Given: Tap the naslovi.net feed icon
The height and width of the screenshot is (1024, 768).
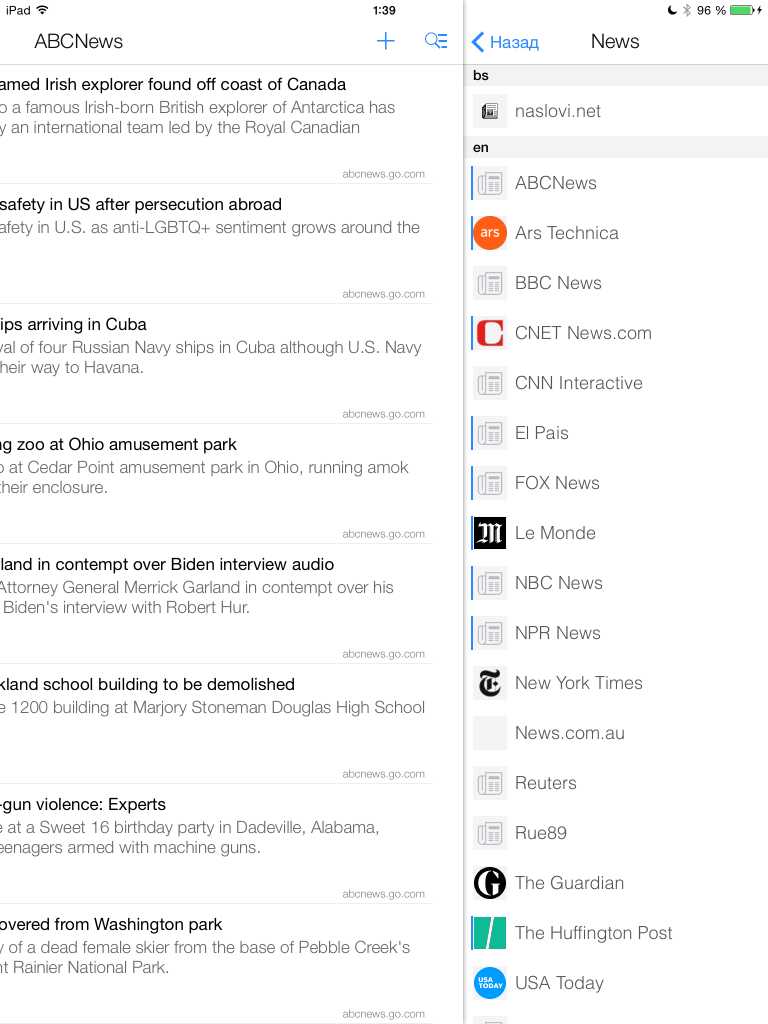Looking at the screenshot, I should pos(490,111).
